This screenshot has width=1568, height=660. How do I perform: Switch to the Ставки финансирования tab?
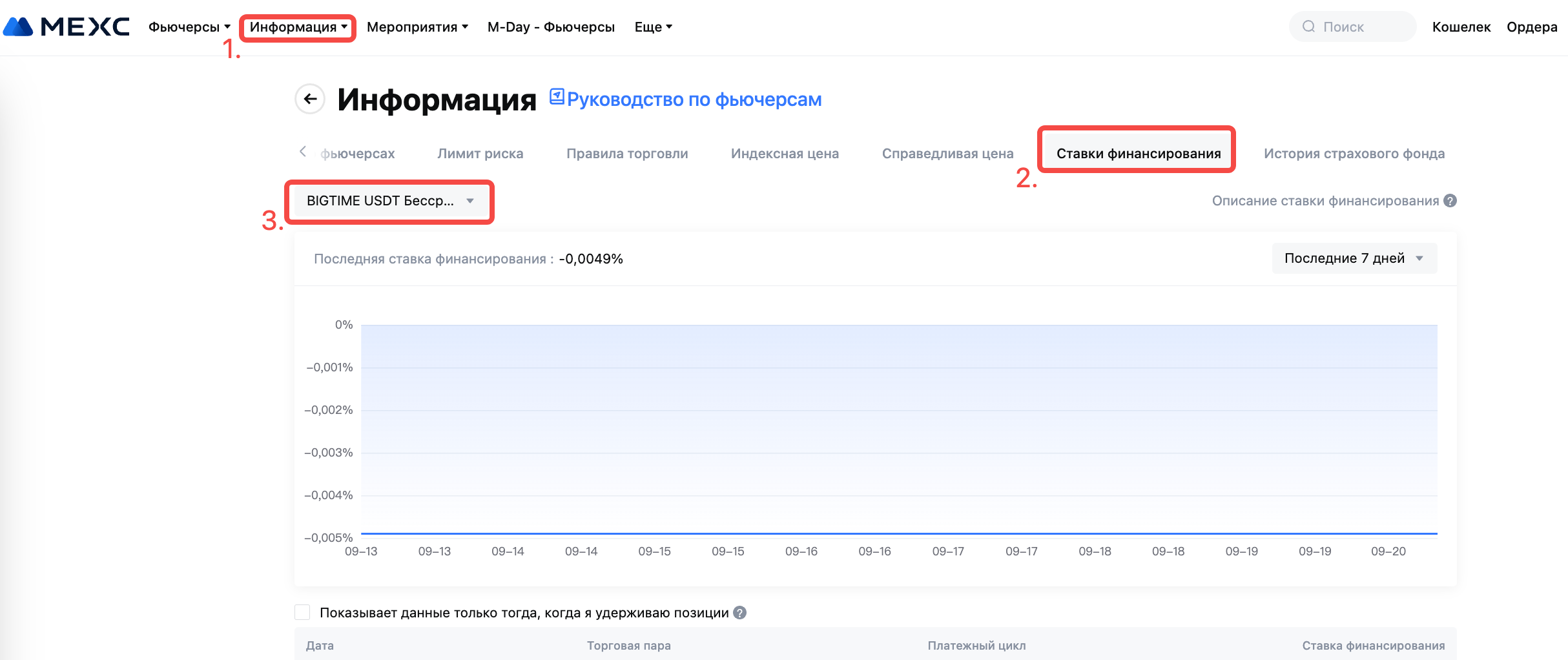click(x=1138, y=154)
